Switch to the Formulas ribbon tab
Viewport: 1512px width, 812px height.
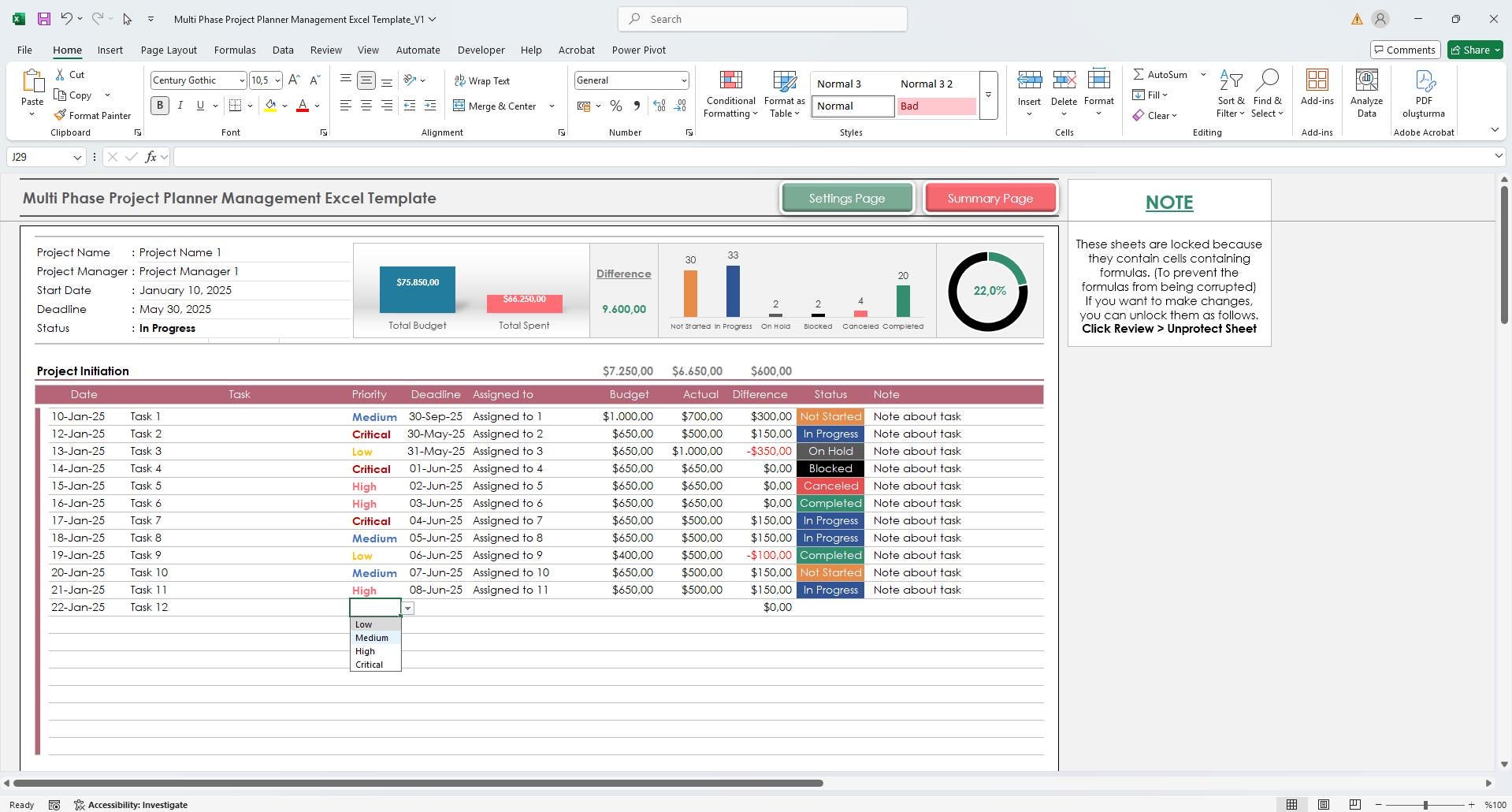(x=234, y=50)
